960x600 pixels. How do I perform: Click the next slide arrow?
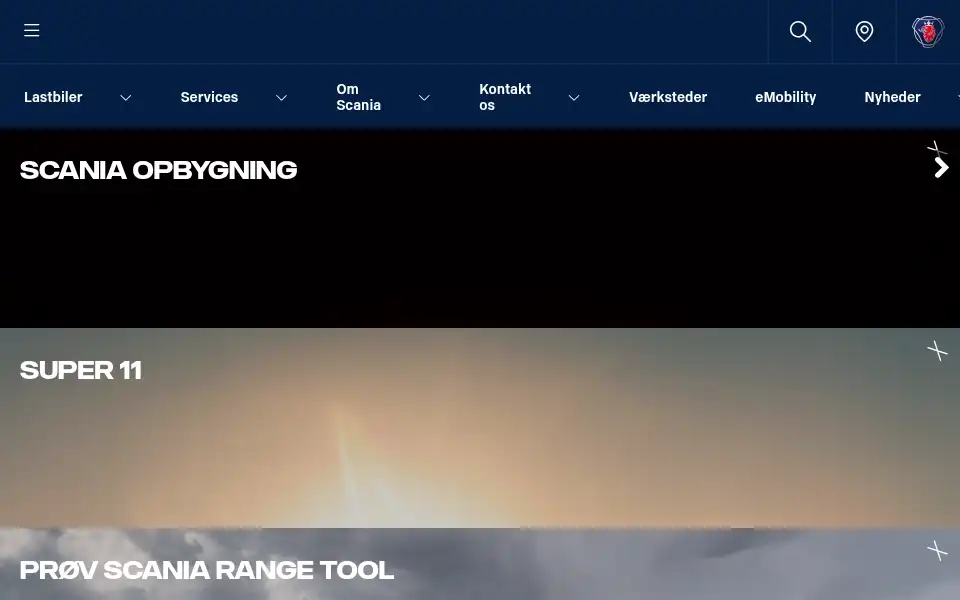pyautogui.click(x=942, y=168)
